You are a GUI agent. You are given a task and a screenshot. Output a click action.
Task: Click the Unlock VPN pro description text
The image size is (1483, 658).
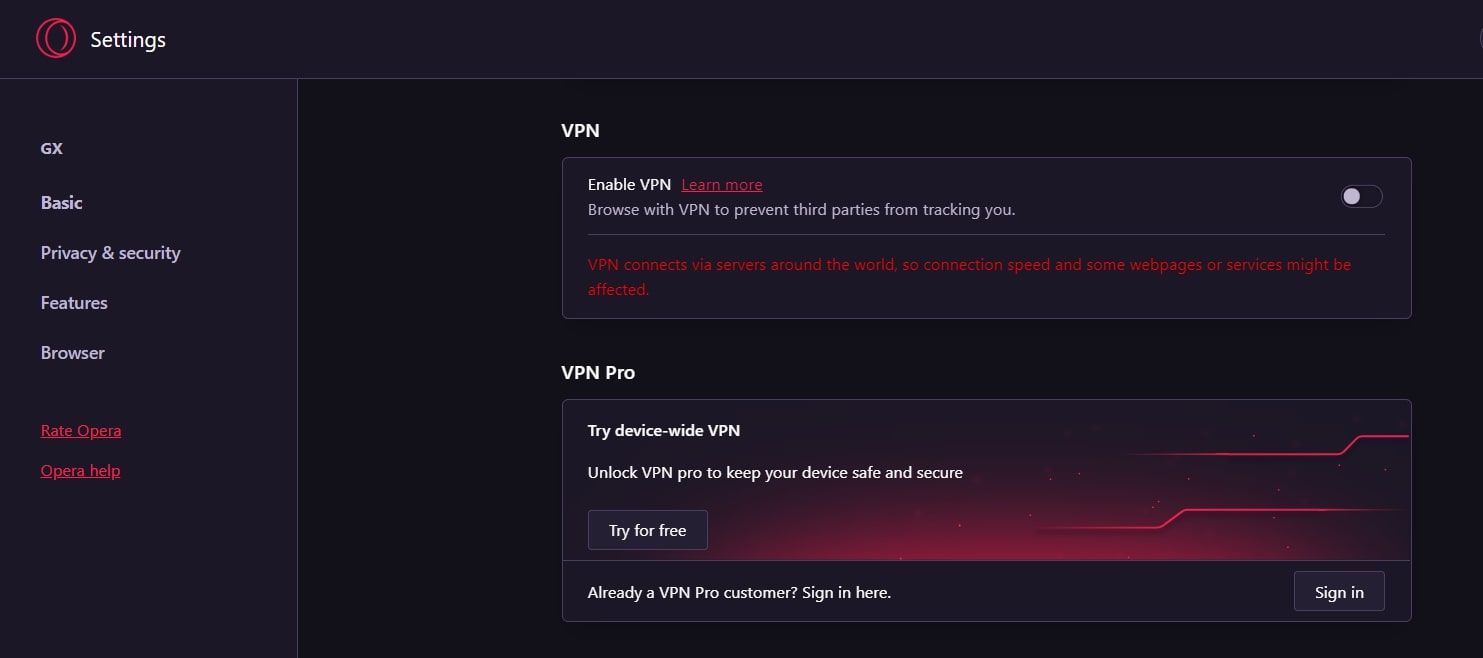(775, 473)
